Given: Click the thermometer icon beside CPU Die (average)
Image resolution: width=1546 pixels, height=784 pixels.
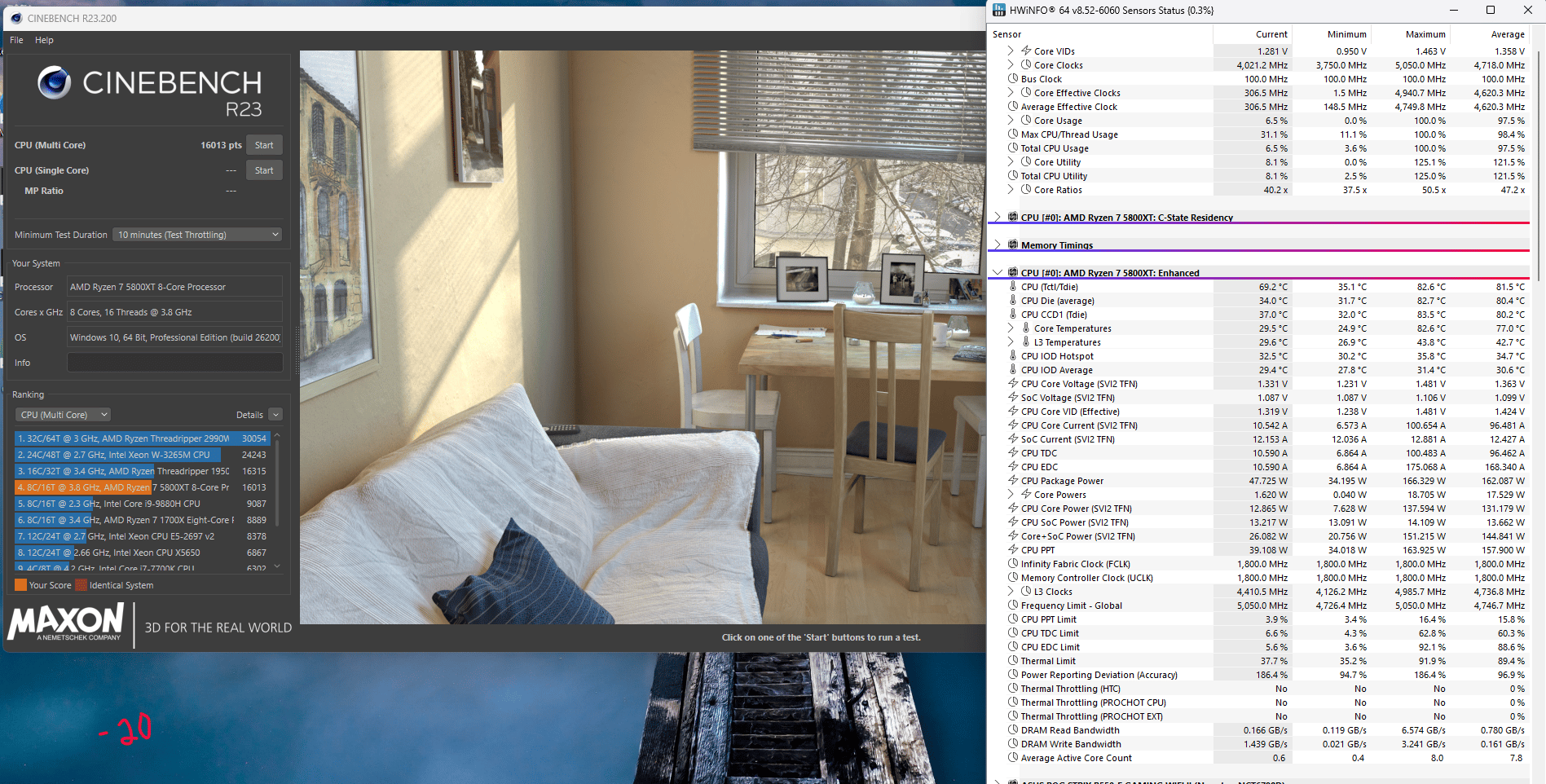Looking at the screenshot, I should click(1013, 301).
